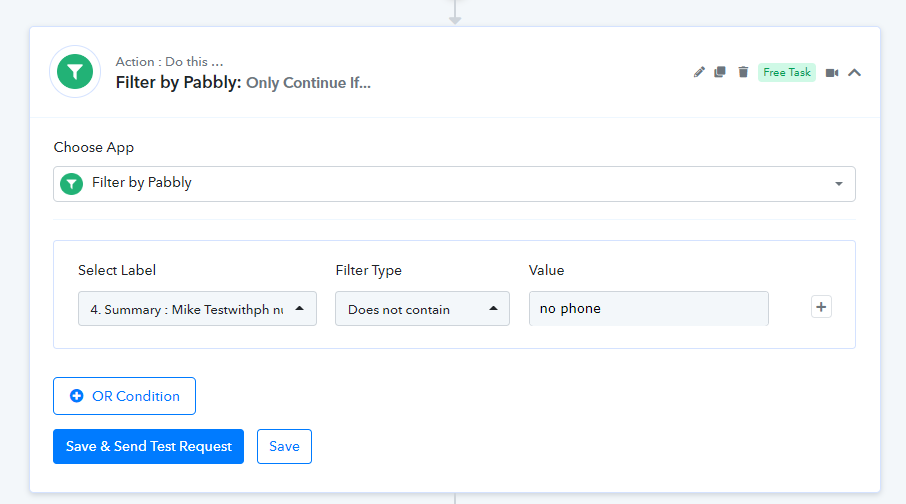The image size is (906, 504).
Task: Delete the filter step with trash icon
Action: (743, 72)
